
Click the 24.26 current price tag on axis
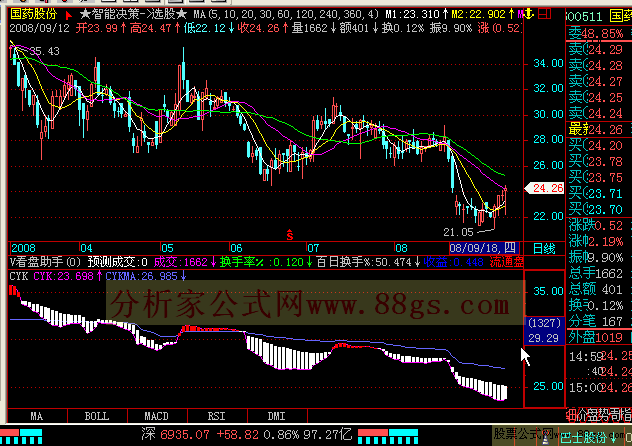tap(545, 188)
